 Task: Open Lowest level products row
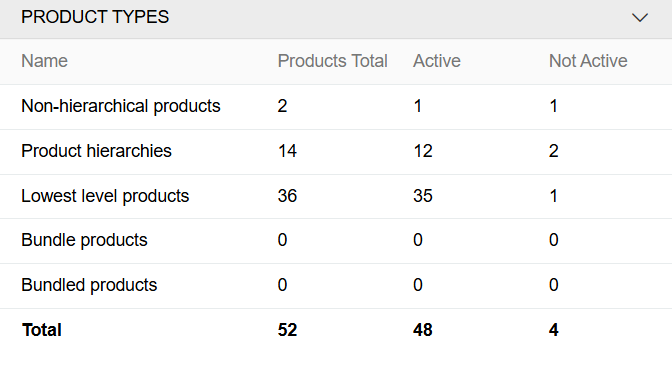click(336, 196)
